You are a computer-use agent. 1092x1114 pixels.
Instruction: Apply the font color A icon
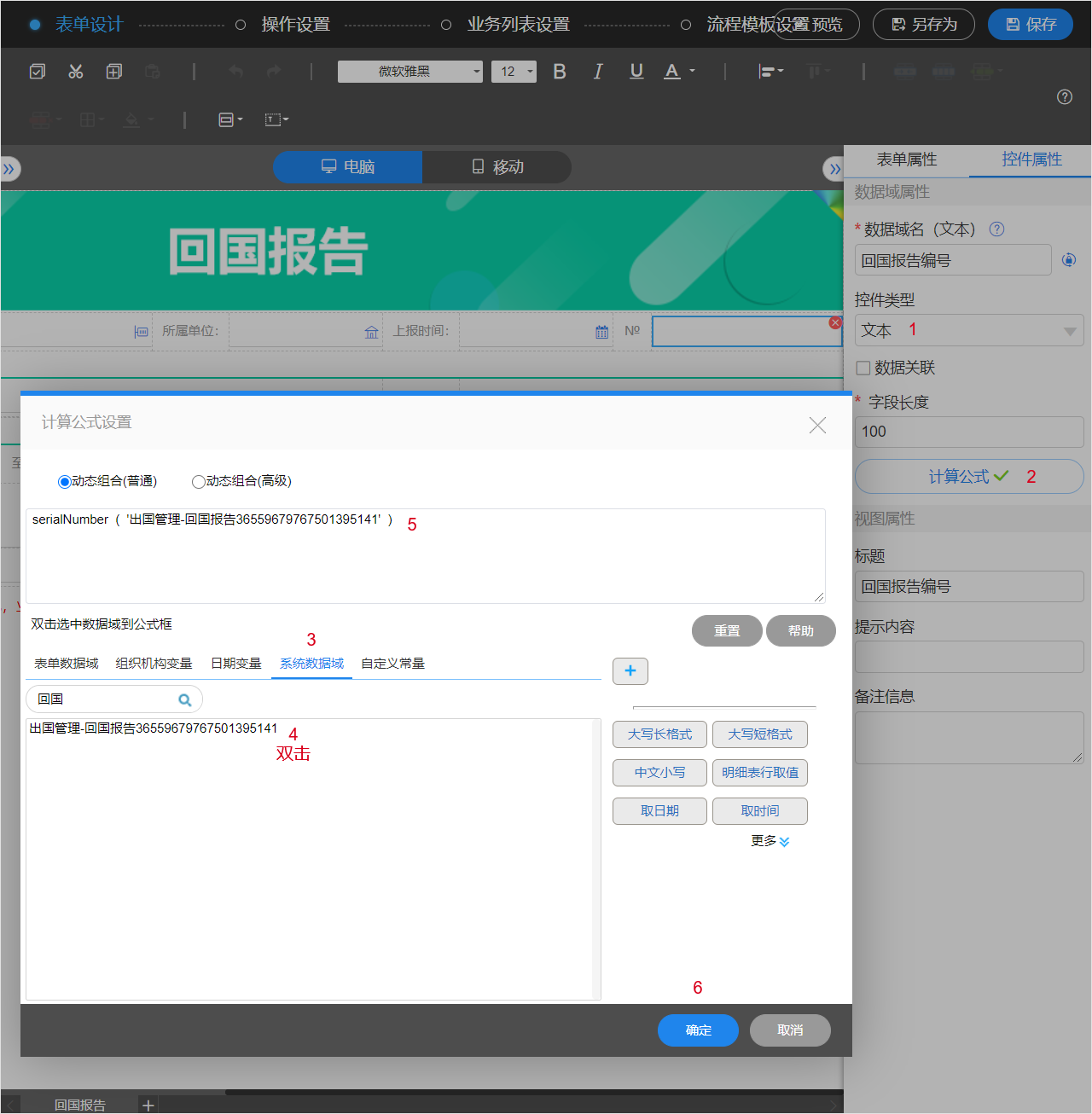click(x=672, y=72)
